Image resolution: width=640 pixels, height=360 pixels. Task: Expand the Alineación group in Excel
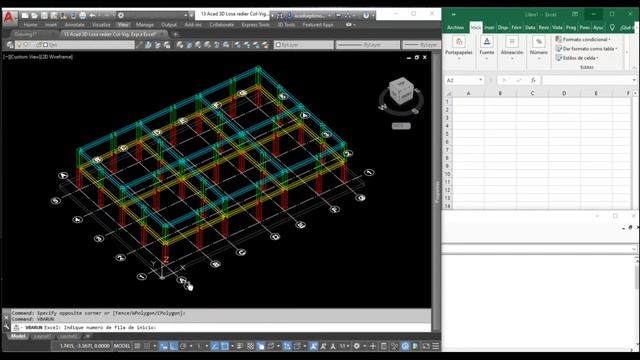tap(512, 48)
